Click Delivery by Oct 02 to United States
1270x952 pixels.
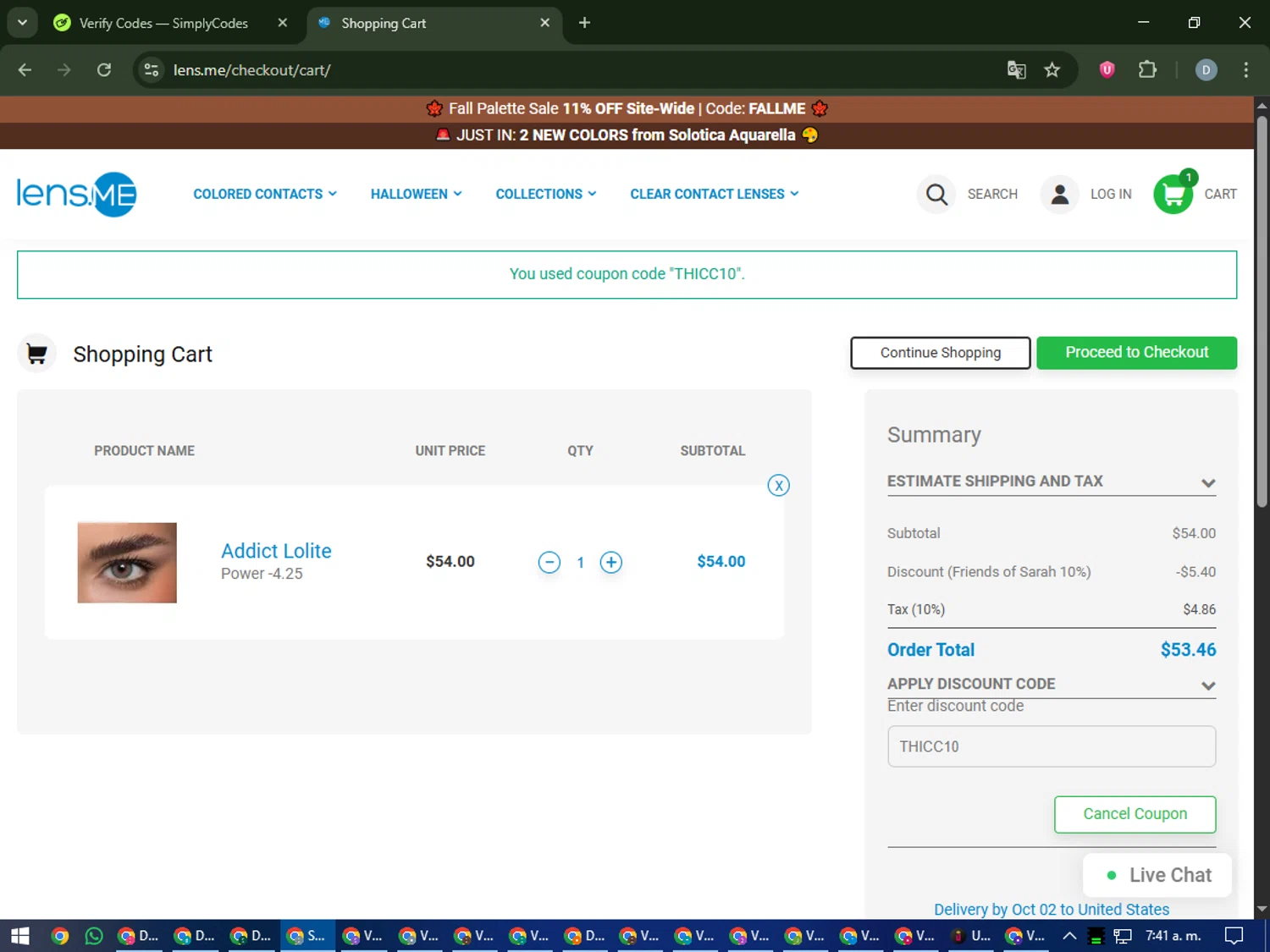click(1052, 910)
